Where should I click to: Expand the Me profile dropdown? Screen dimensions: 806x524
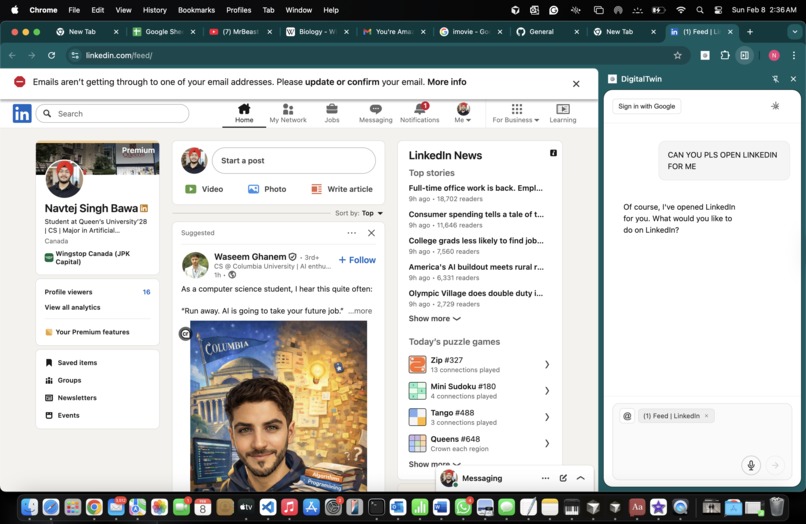tap(463, 113)
